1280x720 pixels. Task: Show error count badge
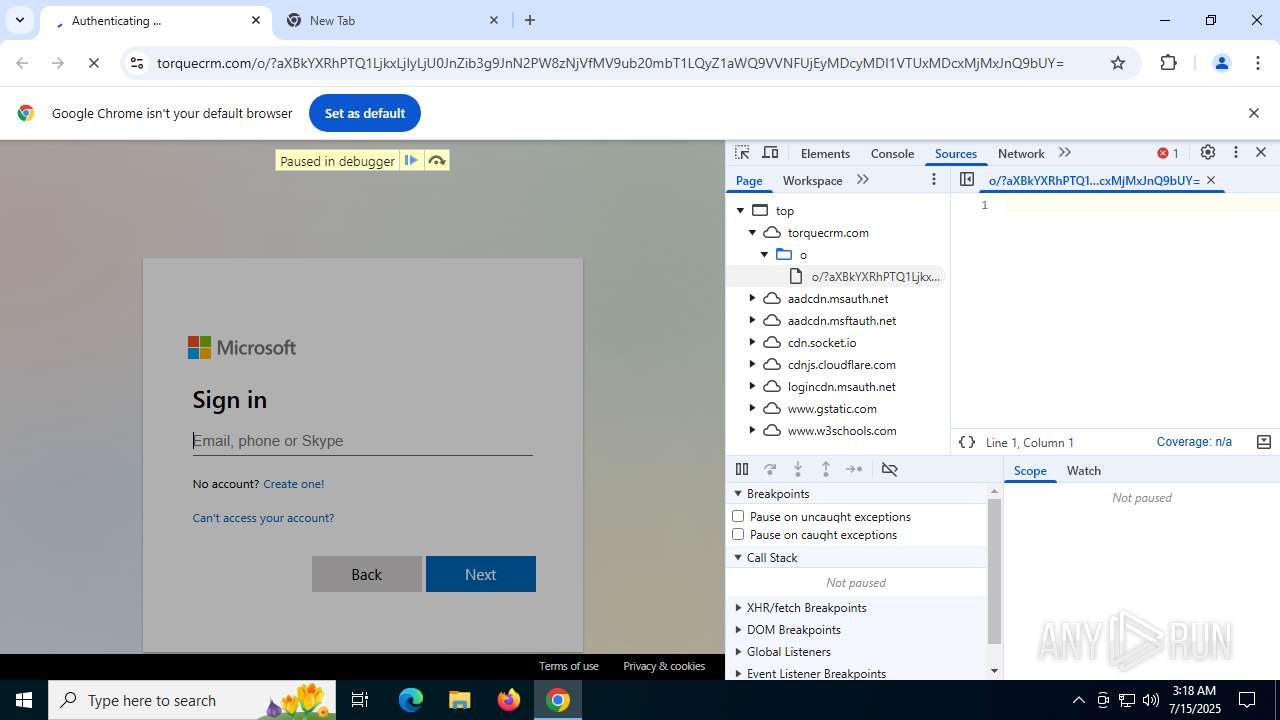(1168, 153)
